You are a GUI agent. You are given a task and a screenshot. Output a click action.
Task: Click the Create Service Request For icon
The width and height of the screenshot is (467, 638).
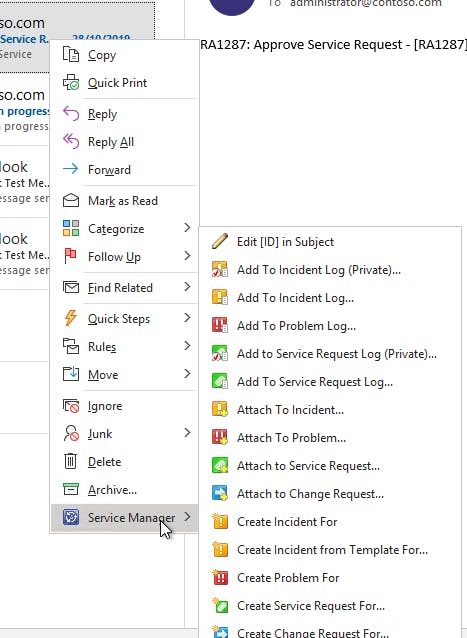220,605
